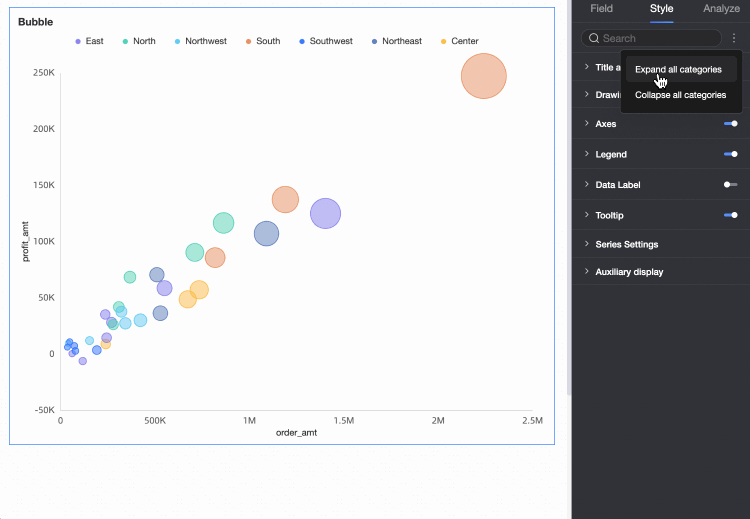
Task: Toggle the East legend series
Action: (89, 41)
